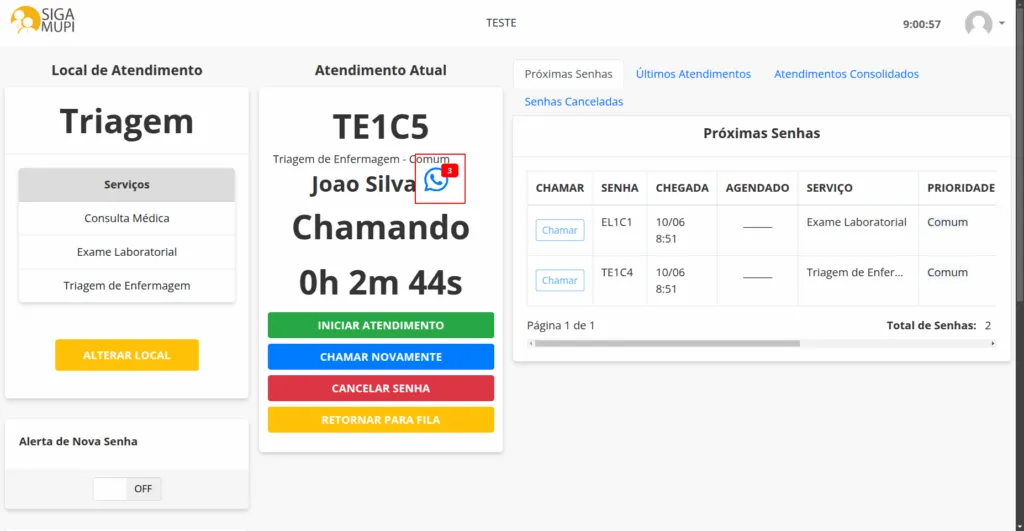Image resolution: width=1024 pixels, height=531 pixels.
Task: Choose Exame Laboratorial in services list
Action: pos(127,252)
